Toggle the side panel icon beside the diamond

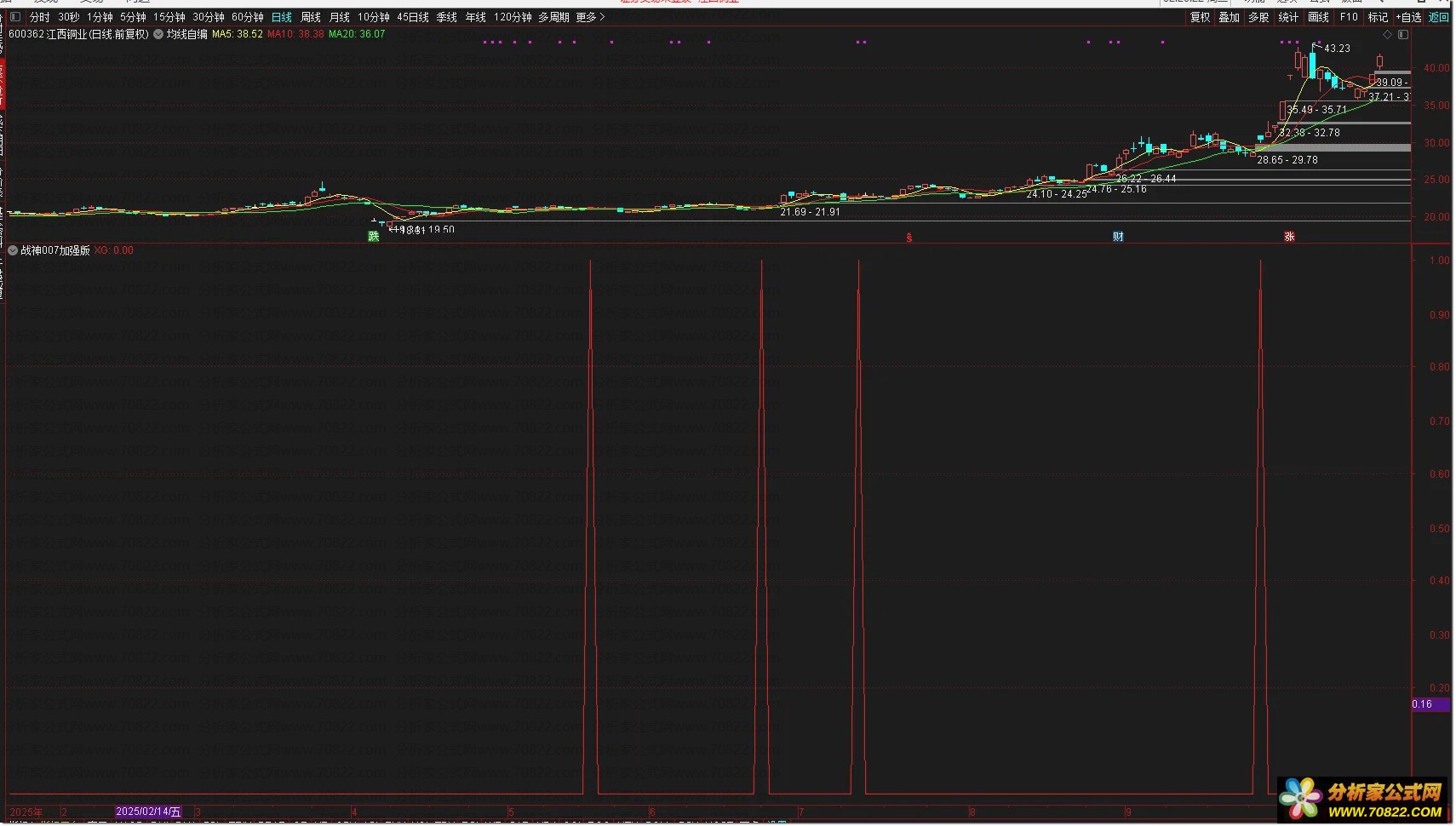[x=1402, y=35]
